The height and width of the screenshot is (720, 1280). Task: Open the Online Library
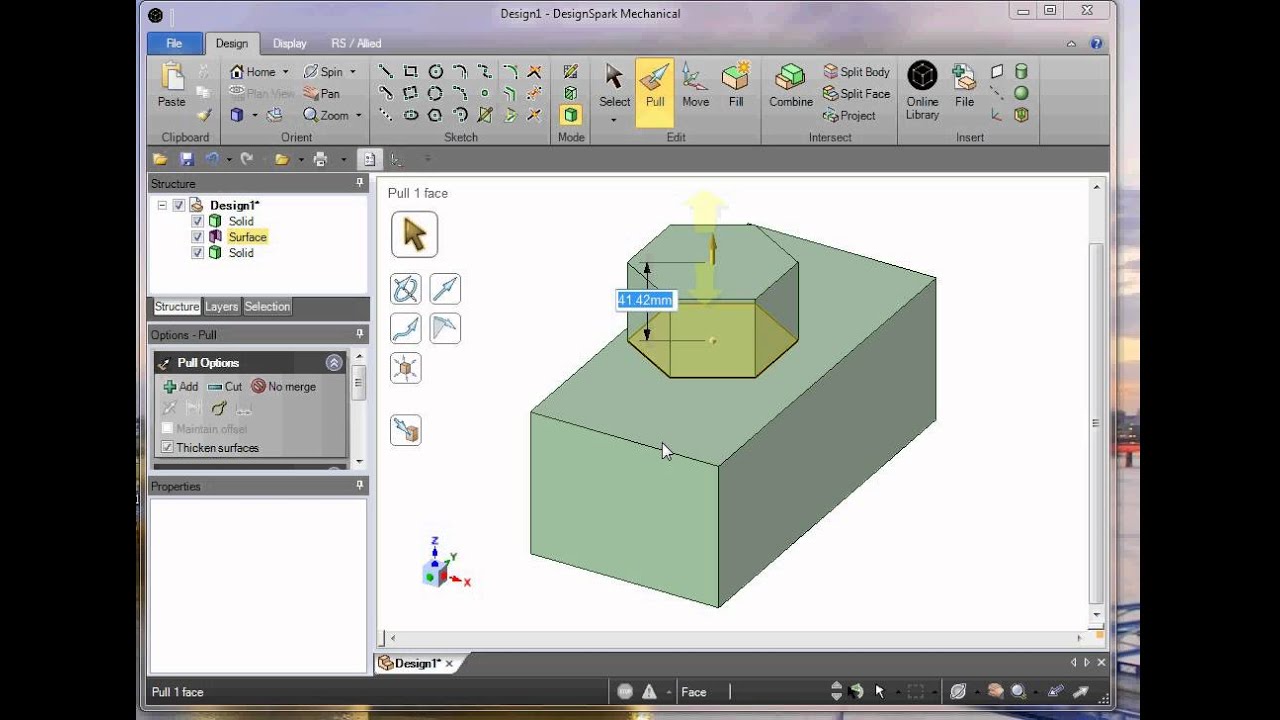tap(922, 92)
